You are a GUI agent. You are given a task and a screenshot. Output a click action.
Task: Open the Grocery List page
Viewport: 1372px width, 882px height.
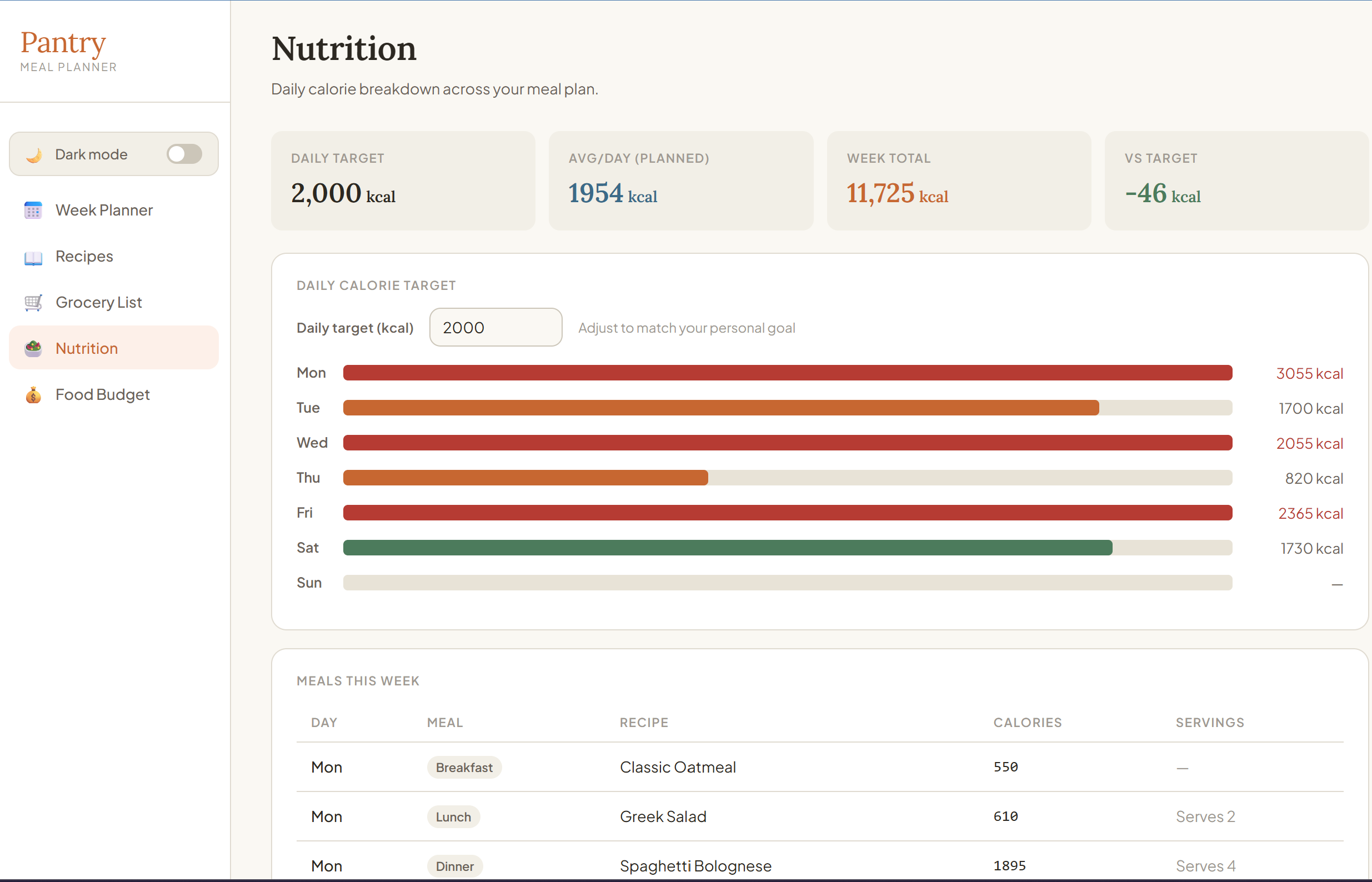point(98,302)
